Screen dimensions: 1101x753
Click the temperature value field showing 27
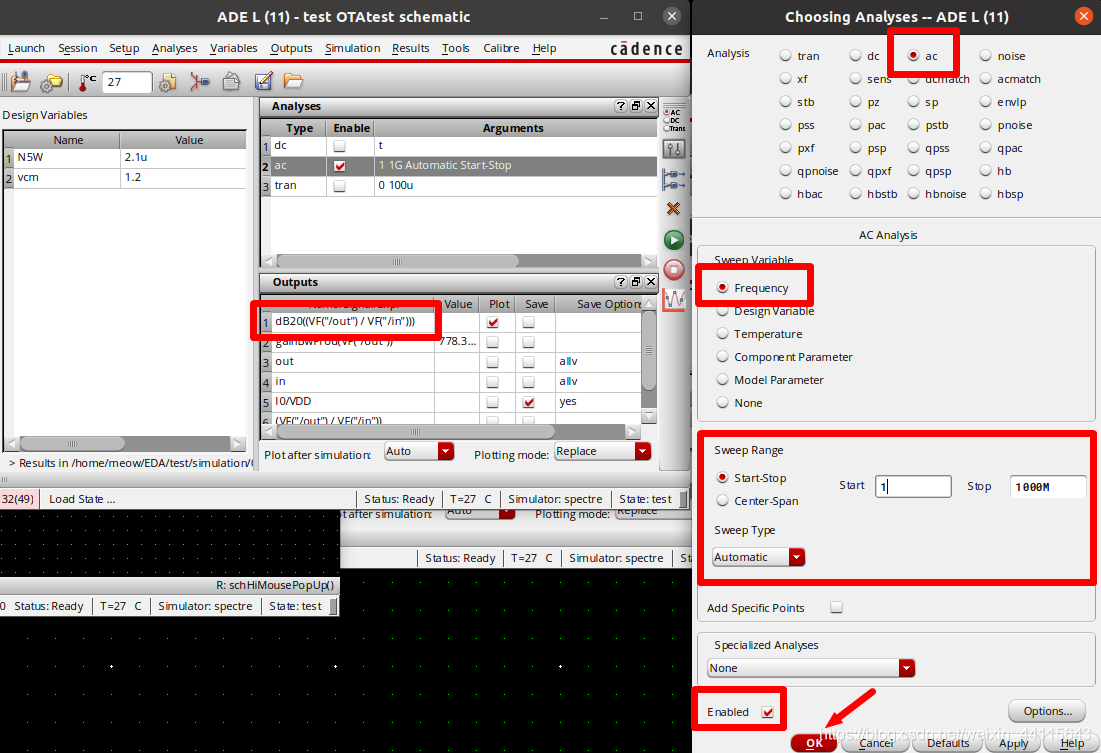point(127,82)
